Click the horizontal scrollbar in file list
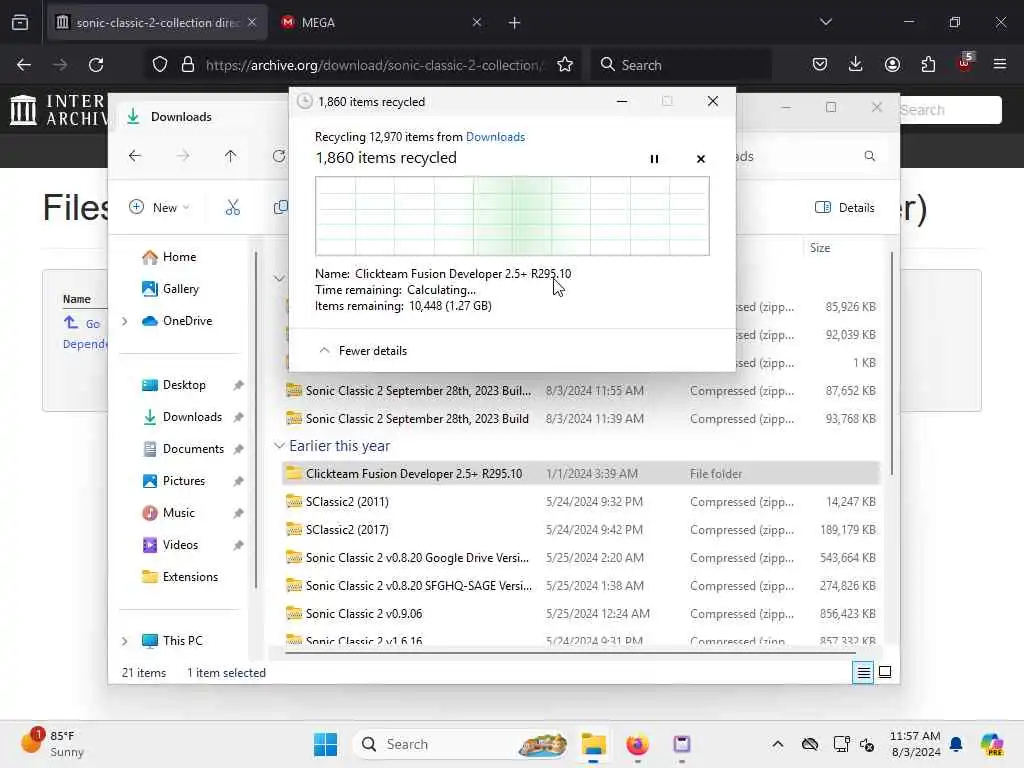Screen dimensions: 1024x768 [x=570, y=652]
